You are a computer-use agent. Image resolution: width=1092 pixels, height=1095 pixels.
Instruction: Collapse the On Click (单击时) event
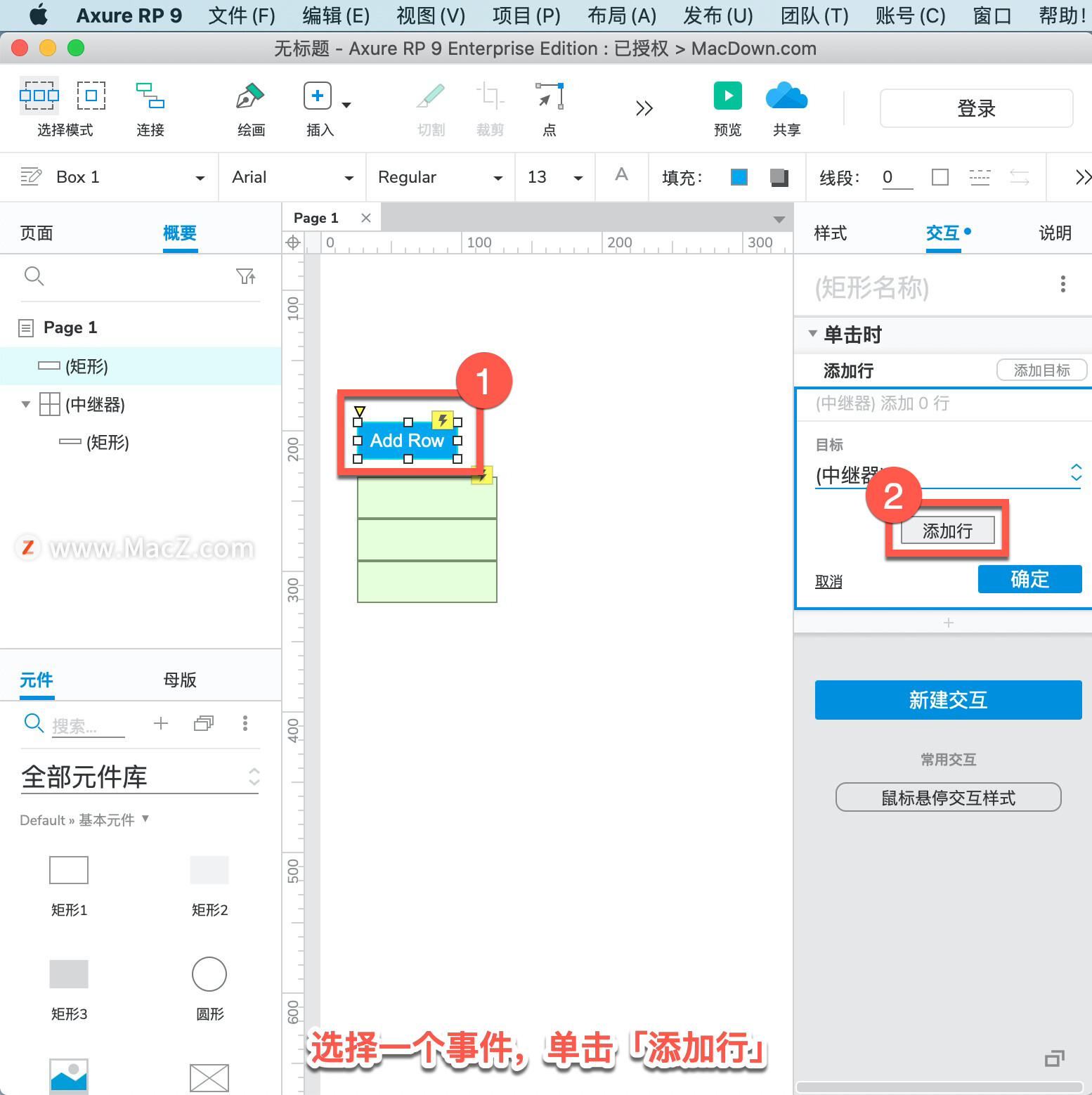(x=812, y=334)
